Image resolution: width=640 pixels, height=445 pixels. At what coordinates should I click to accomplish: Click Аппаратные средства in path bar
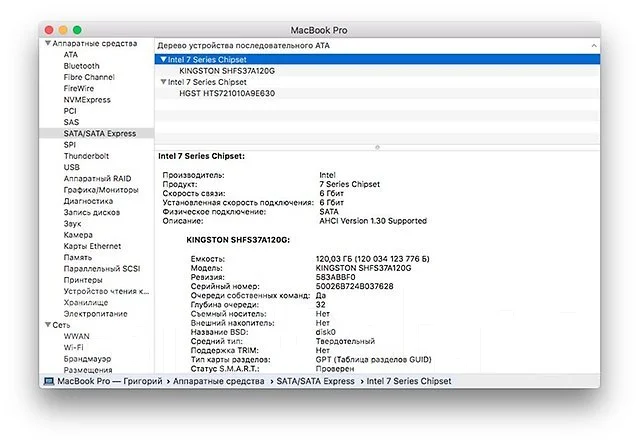218,381
